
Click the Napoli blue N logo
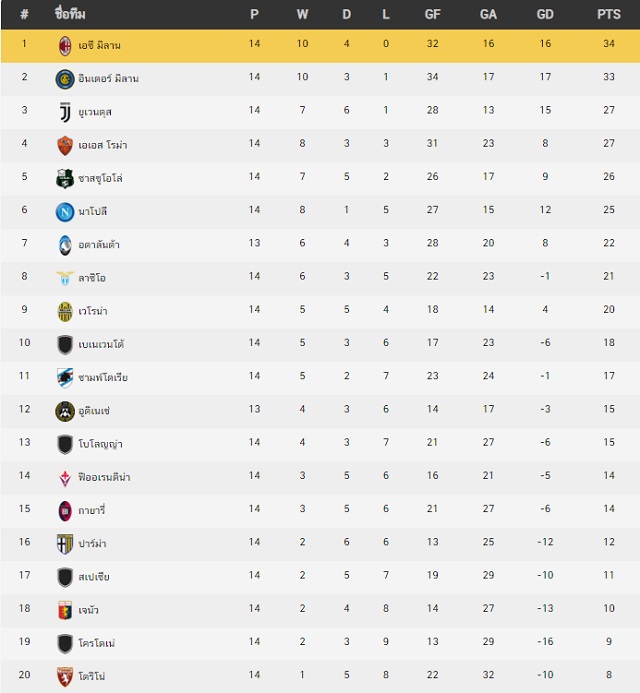[65, 212]
